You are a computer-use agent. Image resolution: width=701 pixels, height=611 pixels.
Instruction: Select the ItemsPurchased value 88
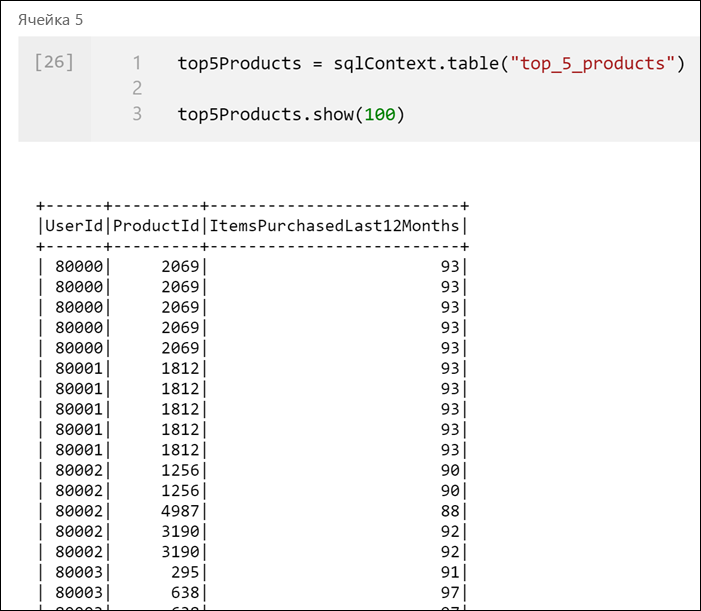450,511
